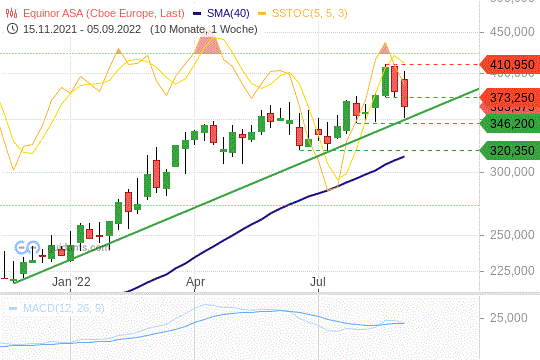The image size is (540, 360).
Task: Click the last red candlestick on the chart
Action: [404, 93]
